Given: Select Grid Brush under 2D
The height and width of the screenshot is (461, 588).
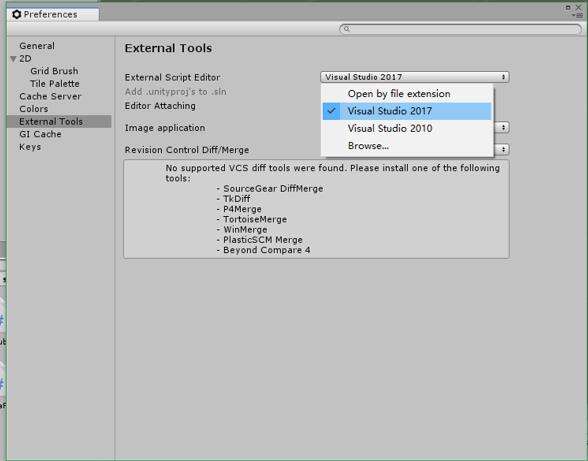Looking at the screenshot, I should coord(54,71).
